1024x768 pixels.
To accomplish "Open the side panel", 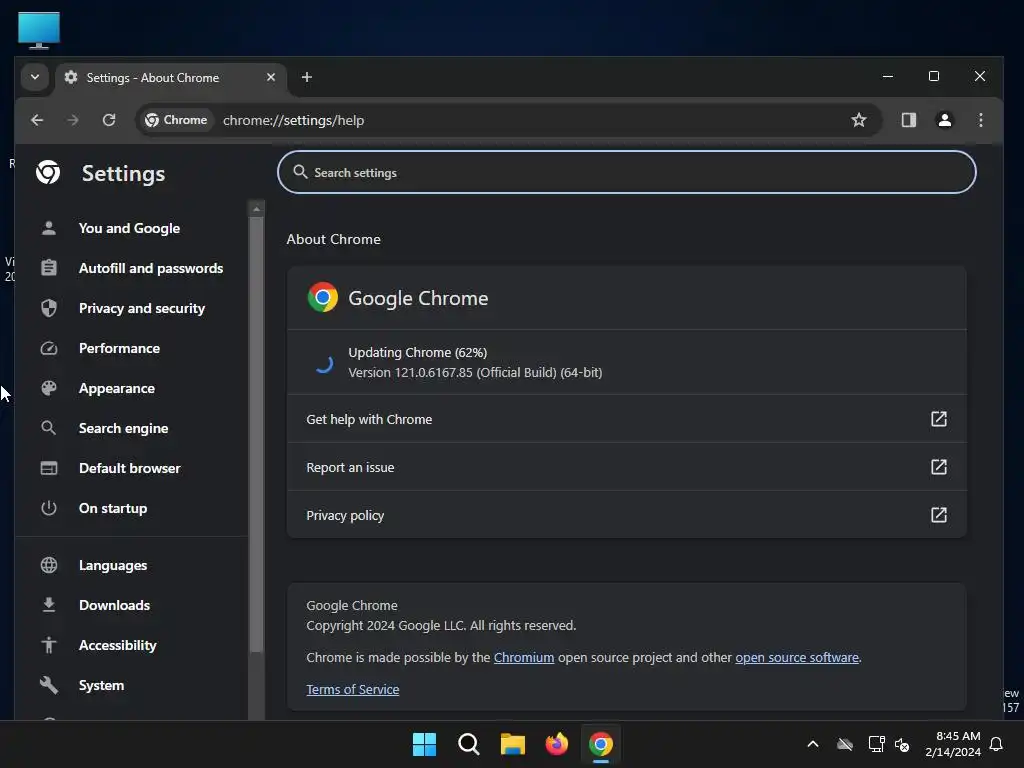I will click(908, 120).
